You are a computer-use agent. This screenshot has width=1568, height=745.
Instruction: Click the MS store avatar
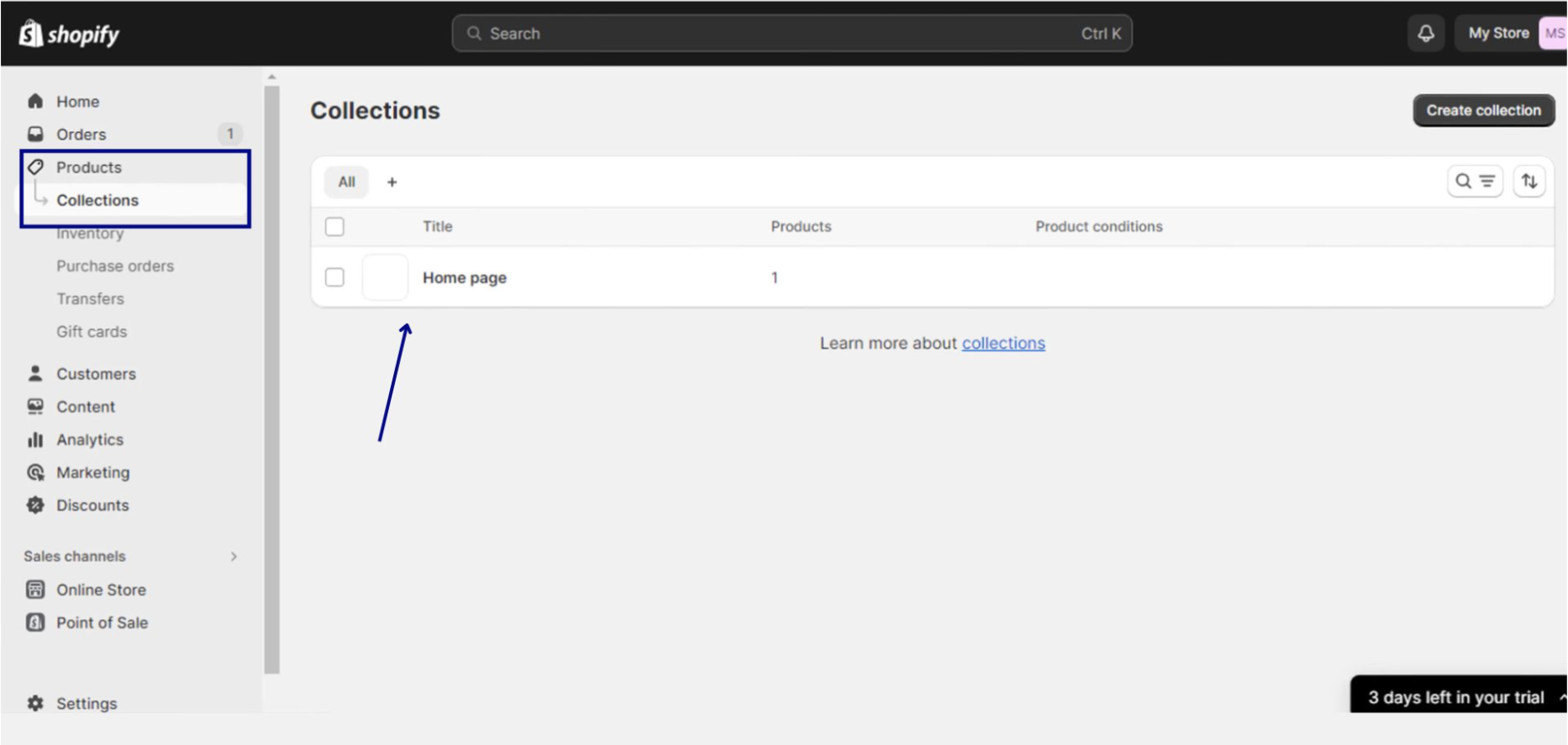pos(1554,34)
